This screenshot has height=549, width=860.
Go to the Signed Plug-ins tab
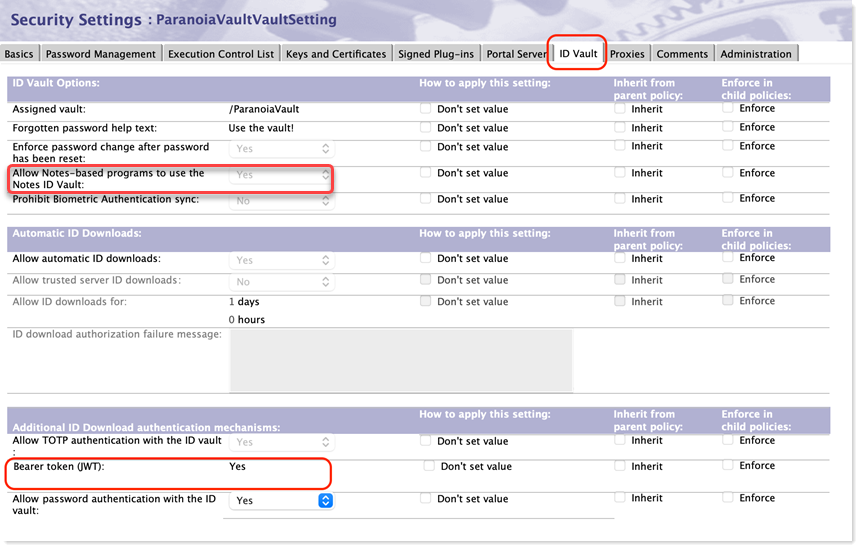point(436,54)
